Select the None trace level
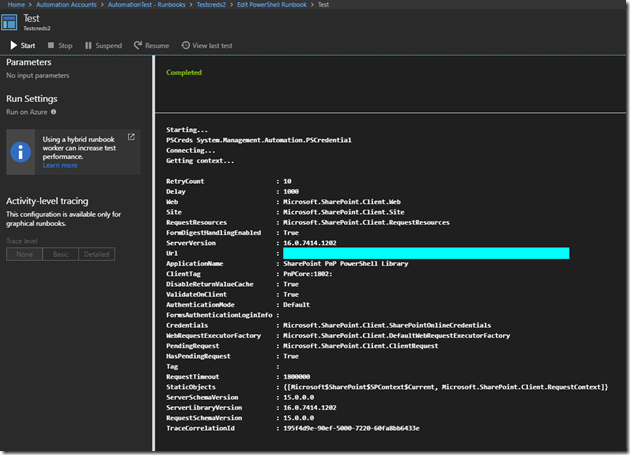The width and height of the screenshot is (630, 455). click(x=24, y=255)
